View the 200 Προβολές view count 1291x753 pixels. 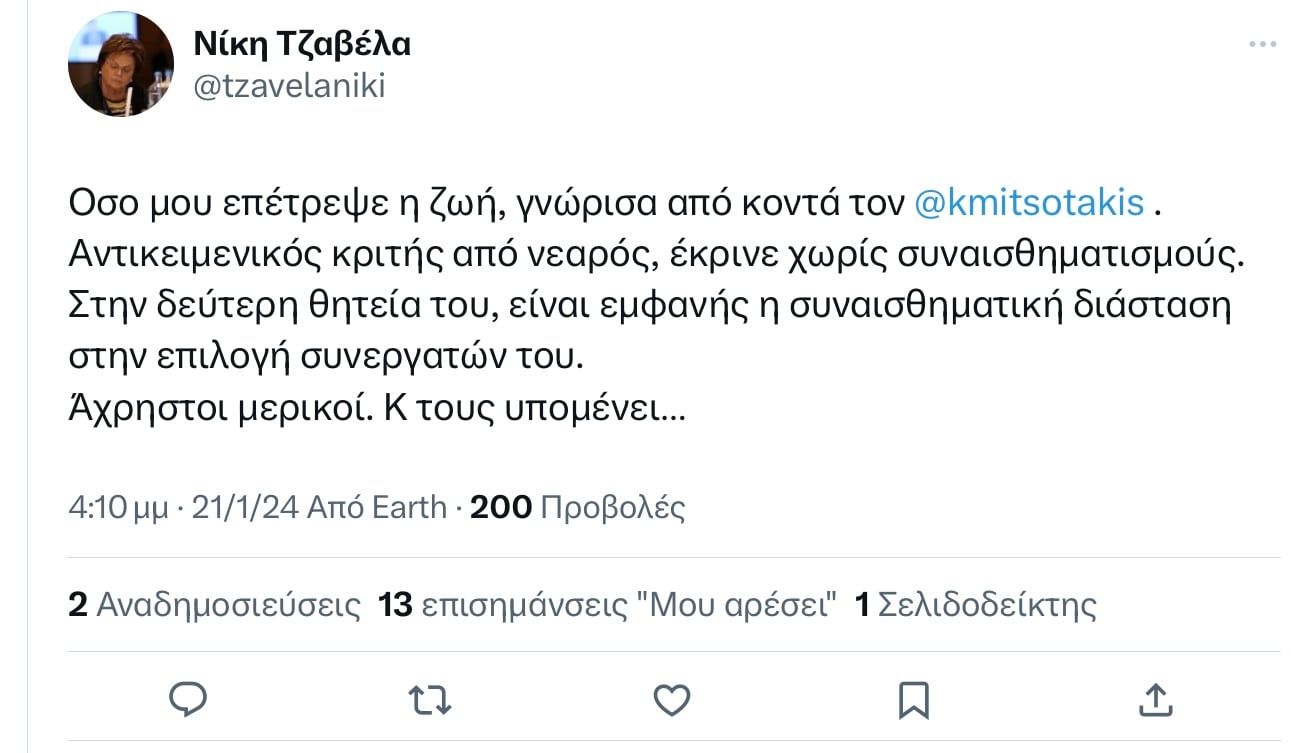[x=577, y=507]
